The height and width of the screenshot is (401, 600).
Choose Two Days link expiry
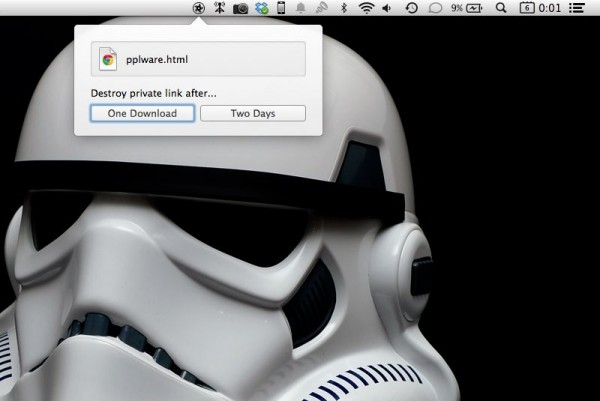coord(253,113)
